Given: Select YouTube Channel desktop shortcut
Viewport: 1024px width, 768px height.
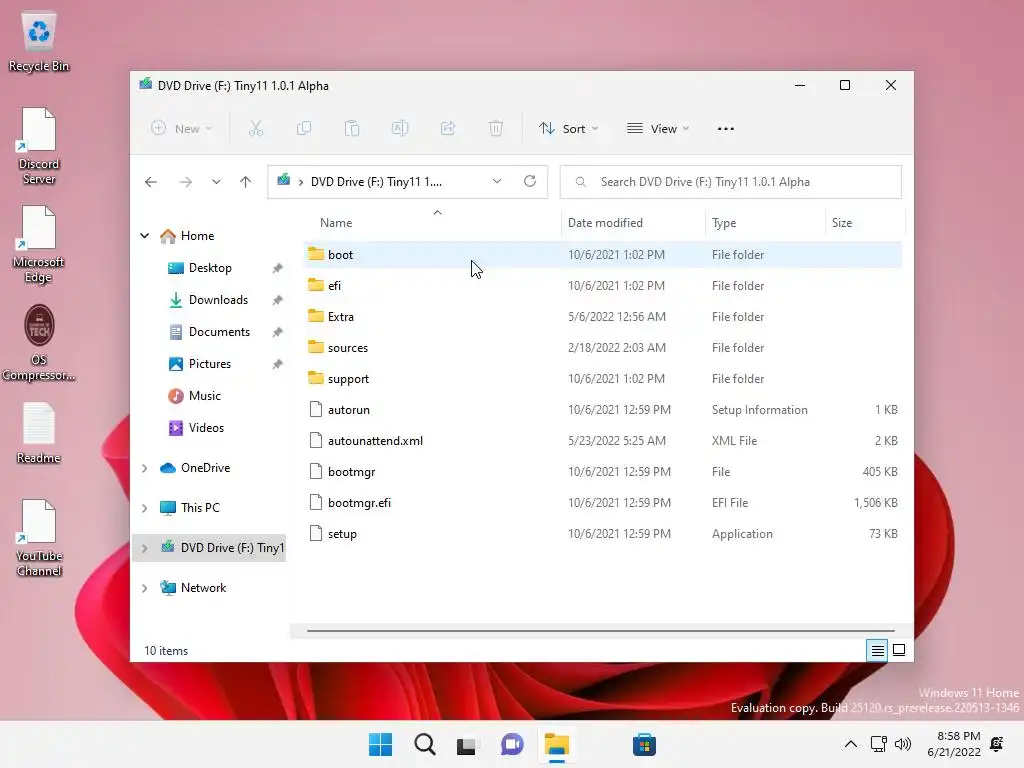Looking at the screenshot, I should click(x=39, y=538).
